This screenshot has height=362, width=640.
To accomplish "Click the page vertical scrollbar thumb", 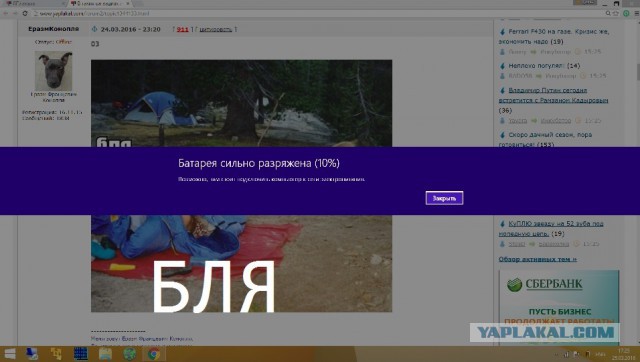I will 637,72.
